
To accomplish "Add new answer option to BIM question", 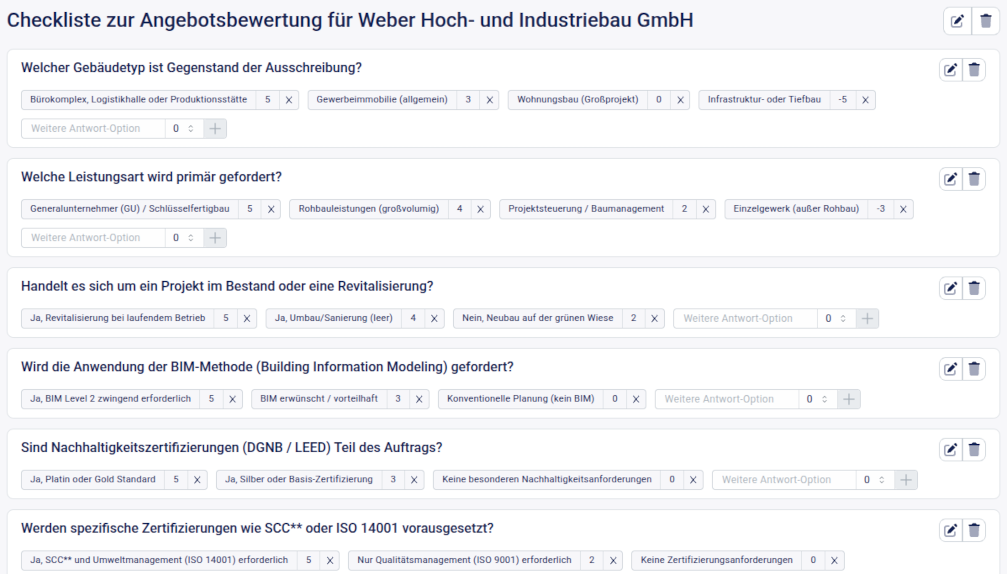I will pyautogui.click(x=849, y=399).
